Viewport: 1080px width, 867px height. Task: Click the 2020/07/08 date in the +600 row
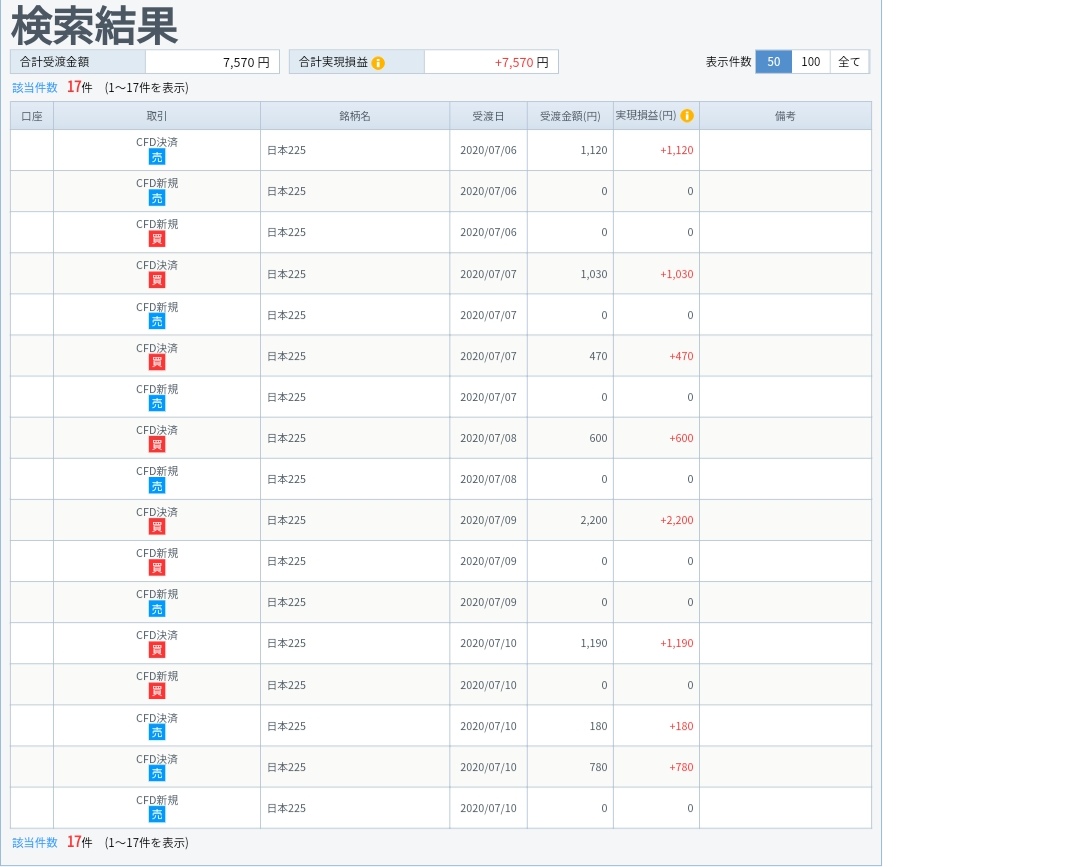click(488, 438)
